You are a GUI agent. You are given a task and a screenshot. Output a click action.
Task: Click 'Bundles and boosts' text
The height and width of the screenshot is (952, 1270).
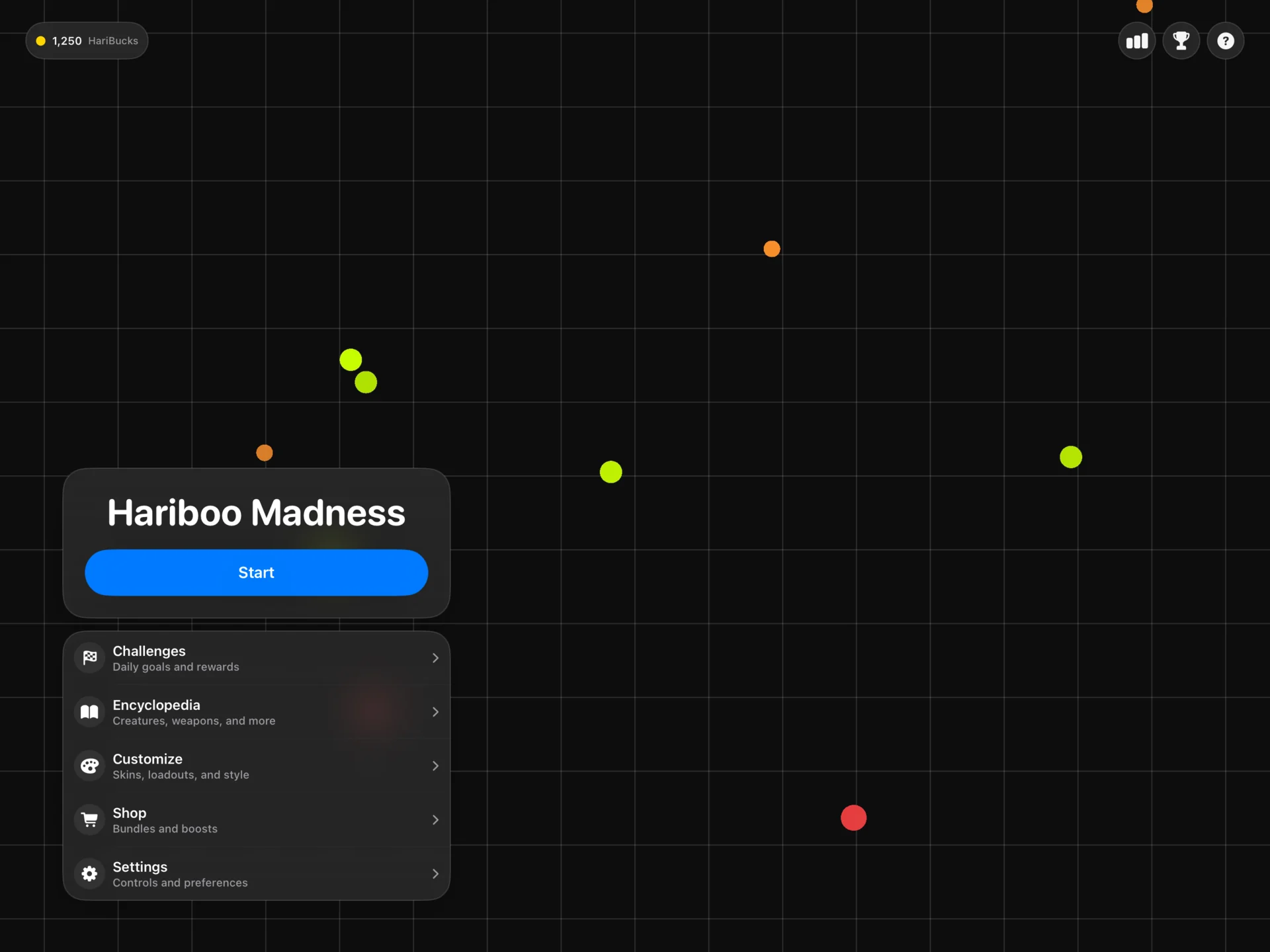165,829
